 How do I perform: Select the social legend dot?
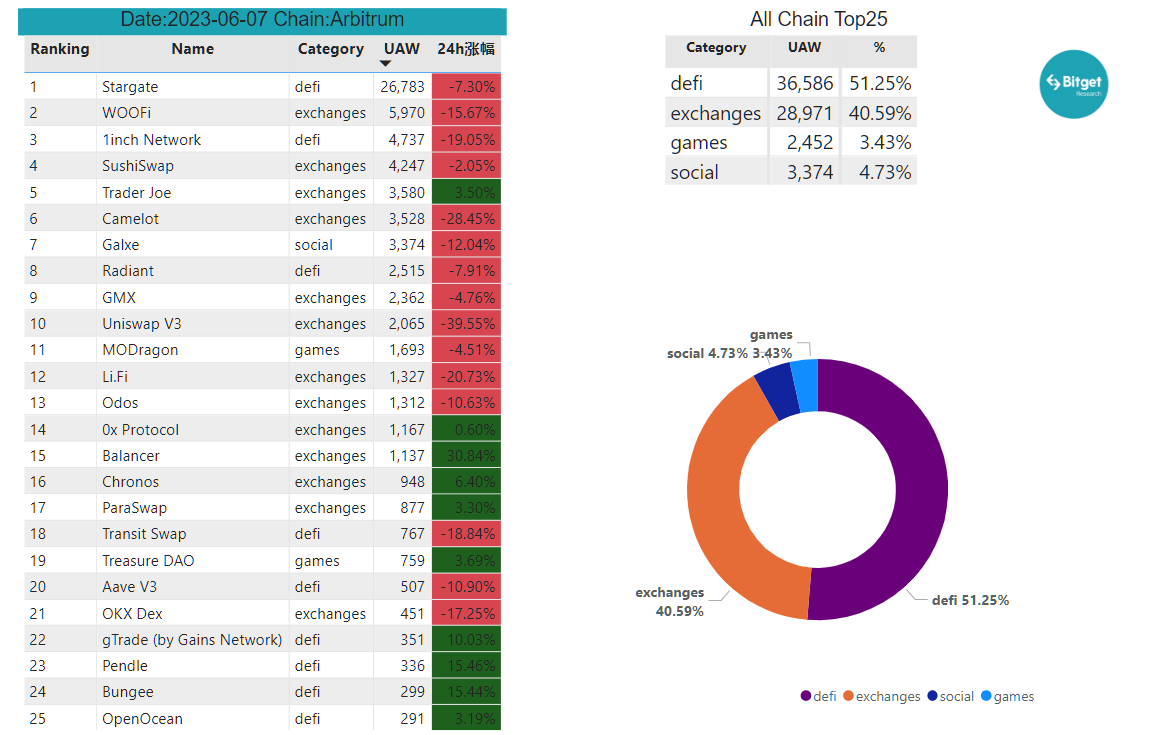(932, 696)
